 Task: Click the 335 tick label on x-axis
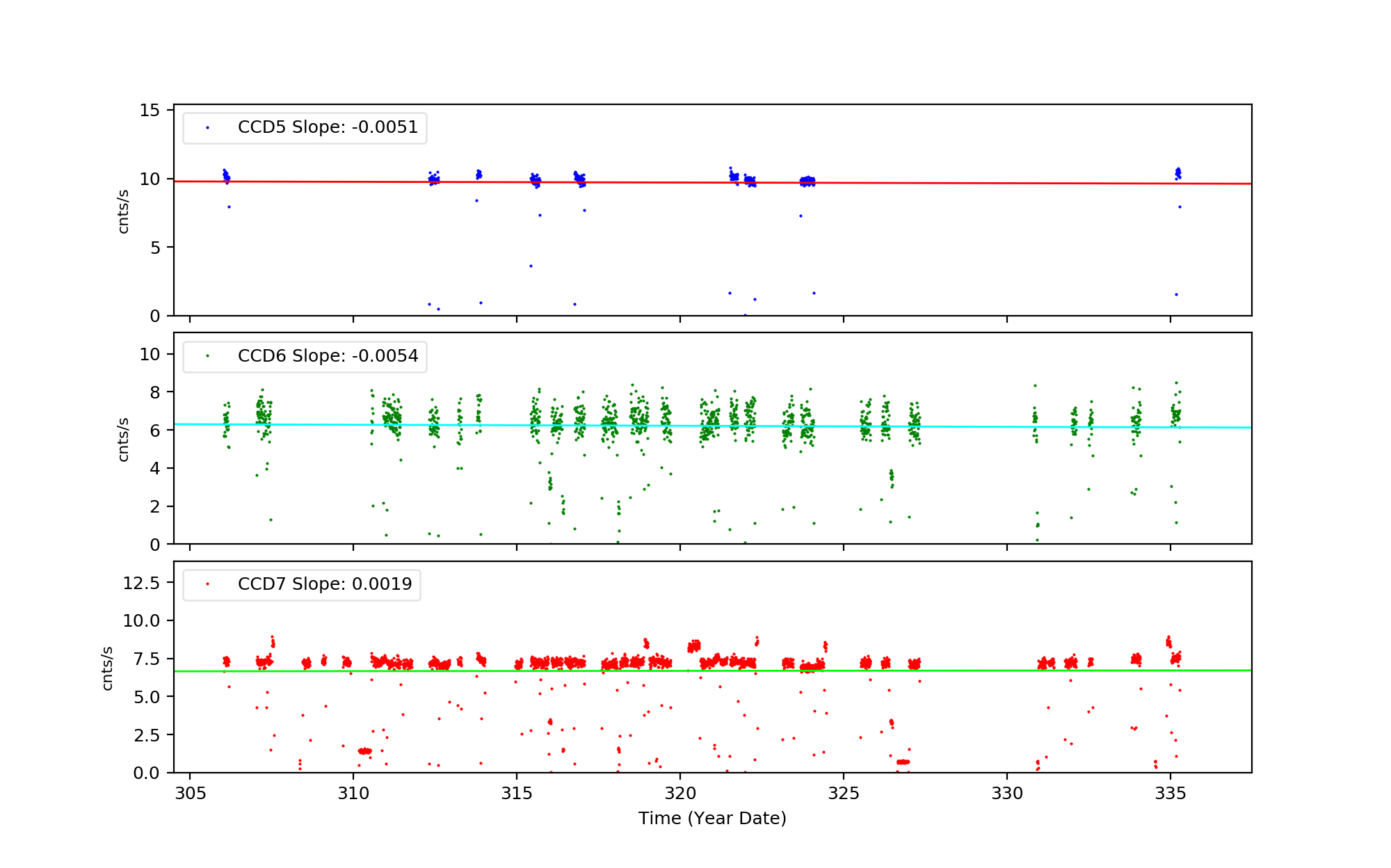[x=1170, y=794]
